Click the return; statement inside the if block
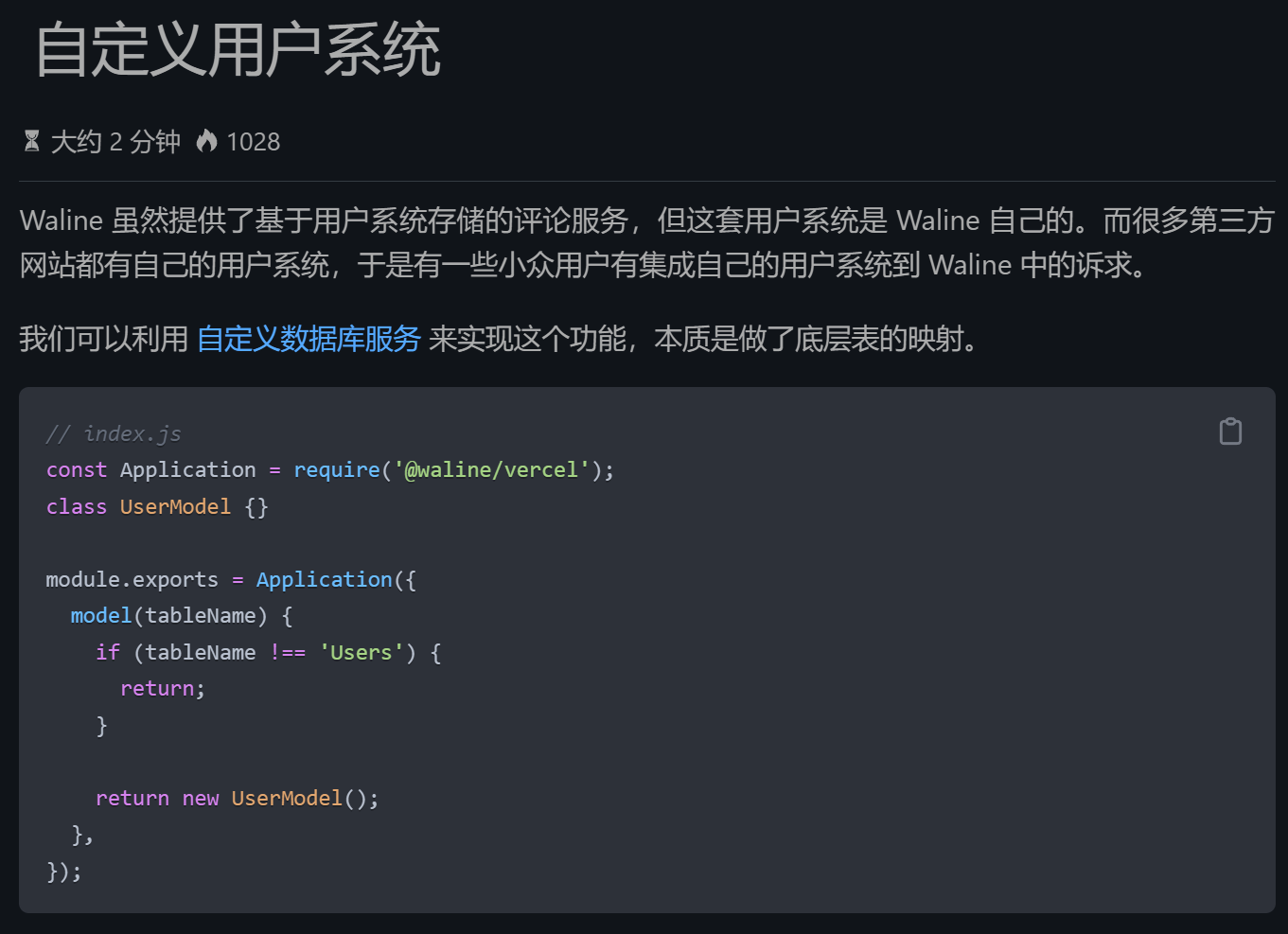This screenshot has width=1288, height=934. pos(162,689)
